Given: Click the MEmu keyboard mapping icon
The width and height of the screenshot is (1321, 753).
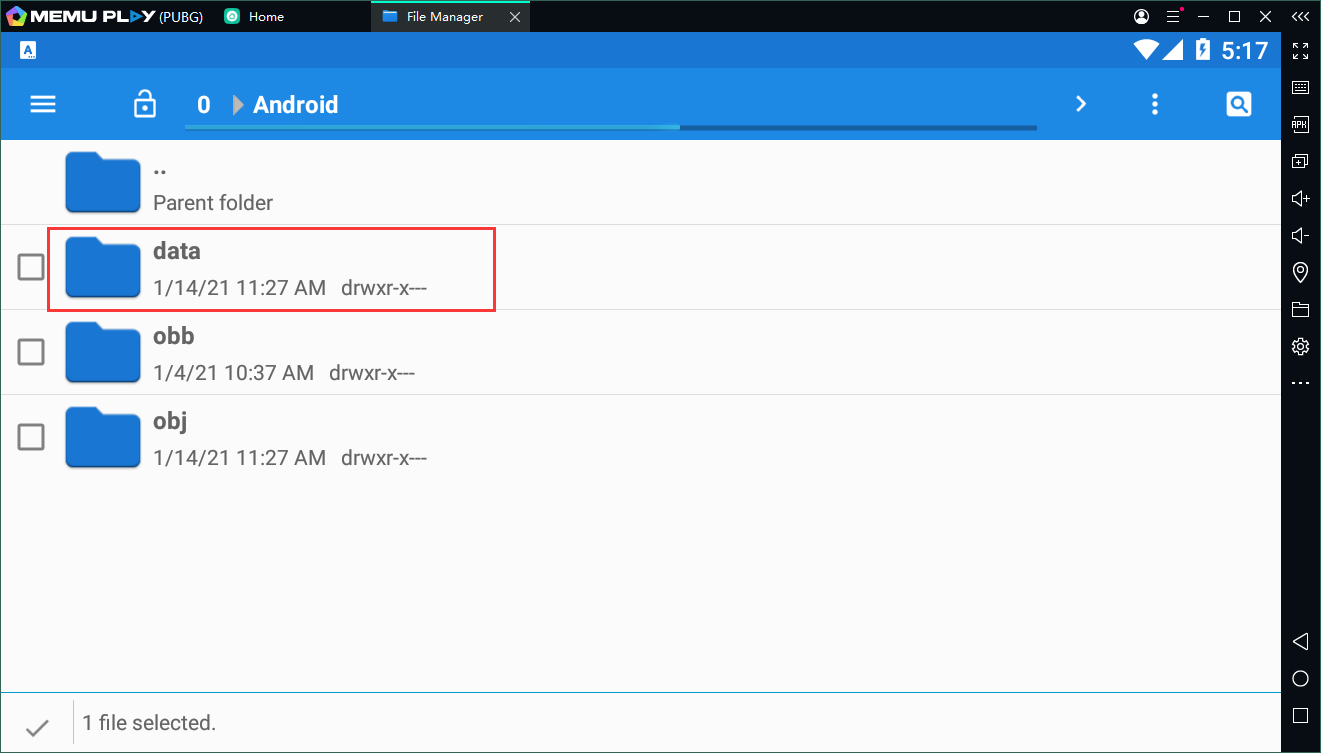Looking at the screenshot, I should click(x=1300, y=87).
